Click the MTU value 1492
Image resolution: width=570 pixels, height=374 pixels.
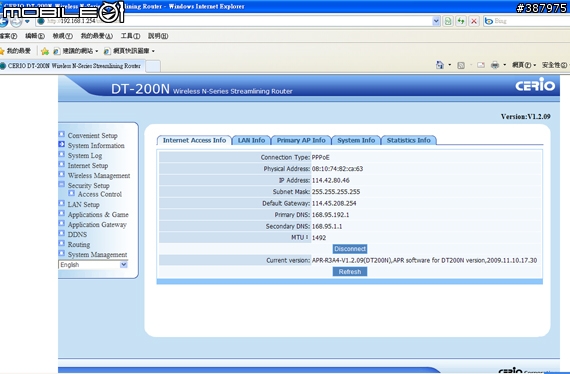pos(319,238)
